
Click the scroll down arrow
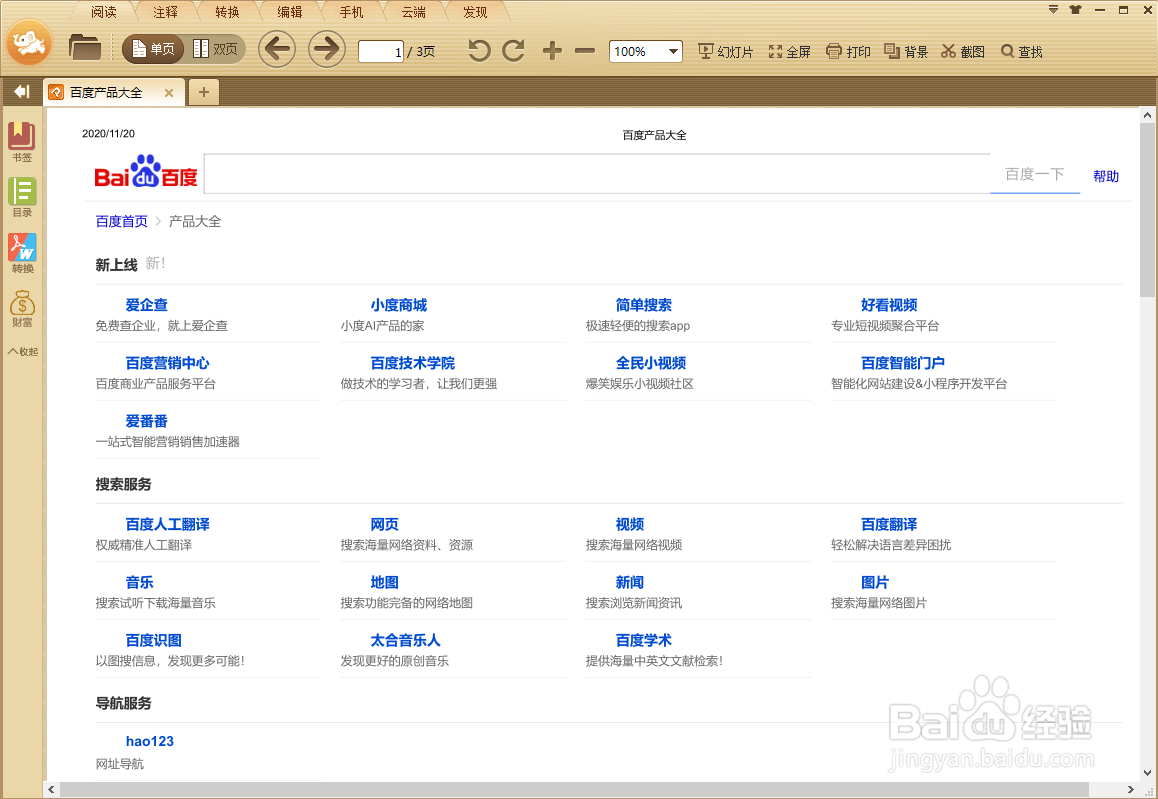1147,773
